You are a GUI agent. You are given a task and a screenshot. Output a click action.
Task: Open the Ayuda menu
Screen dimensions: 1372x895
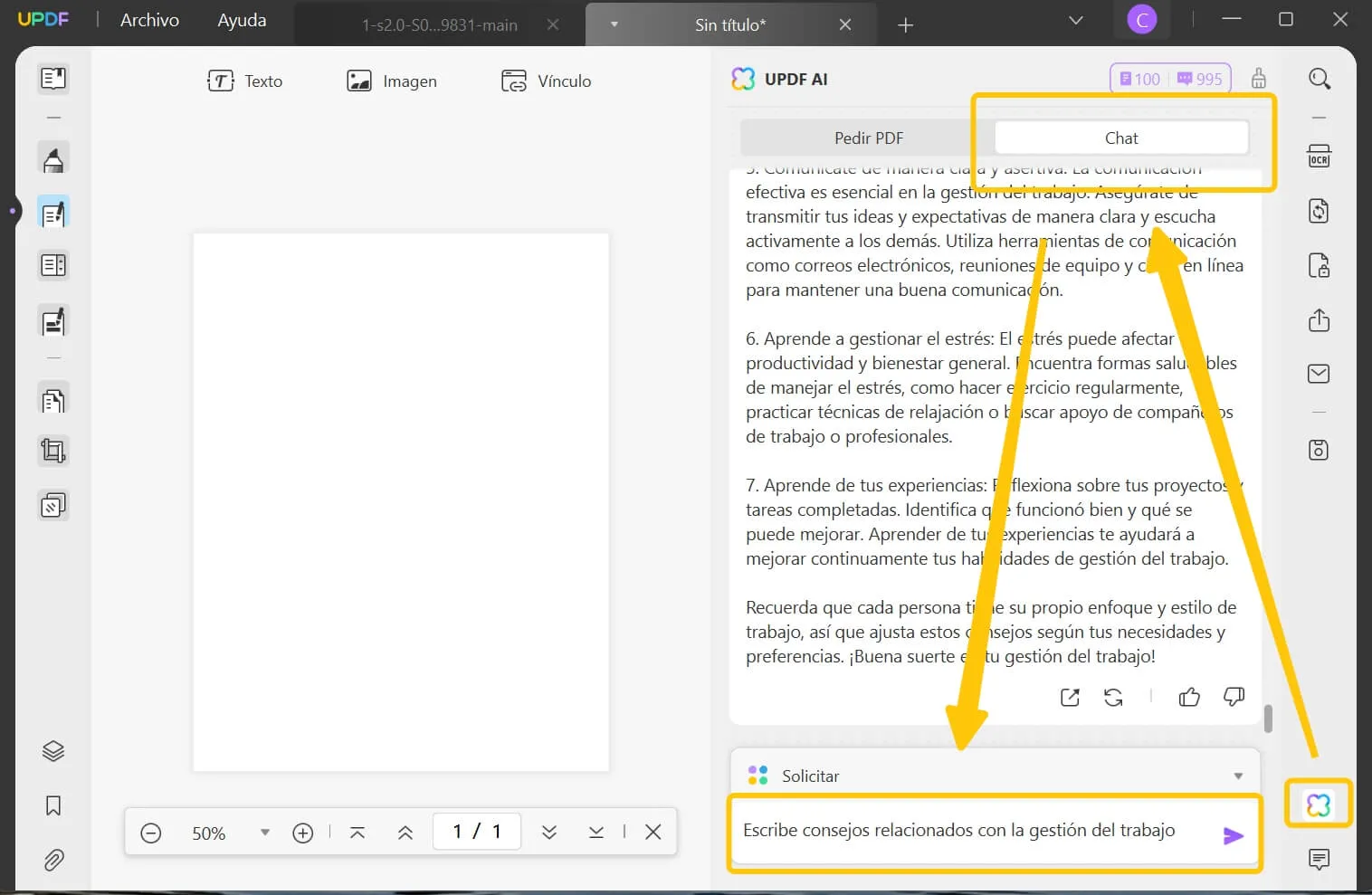(x=242, y=20)
